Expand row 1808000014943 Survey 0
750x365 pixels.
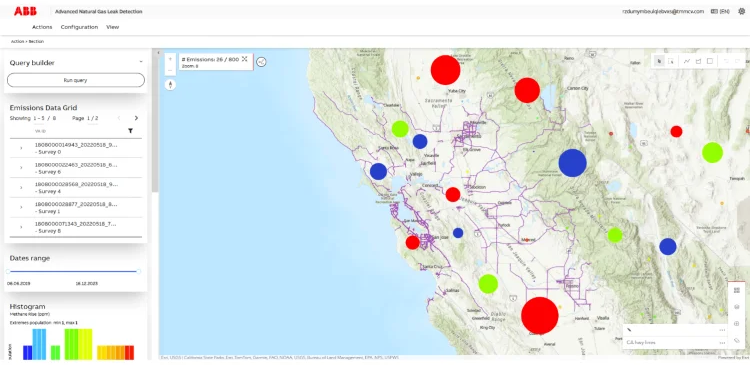tap(21, 148)
